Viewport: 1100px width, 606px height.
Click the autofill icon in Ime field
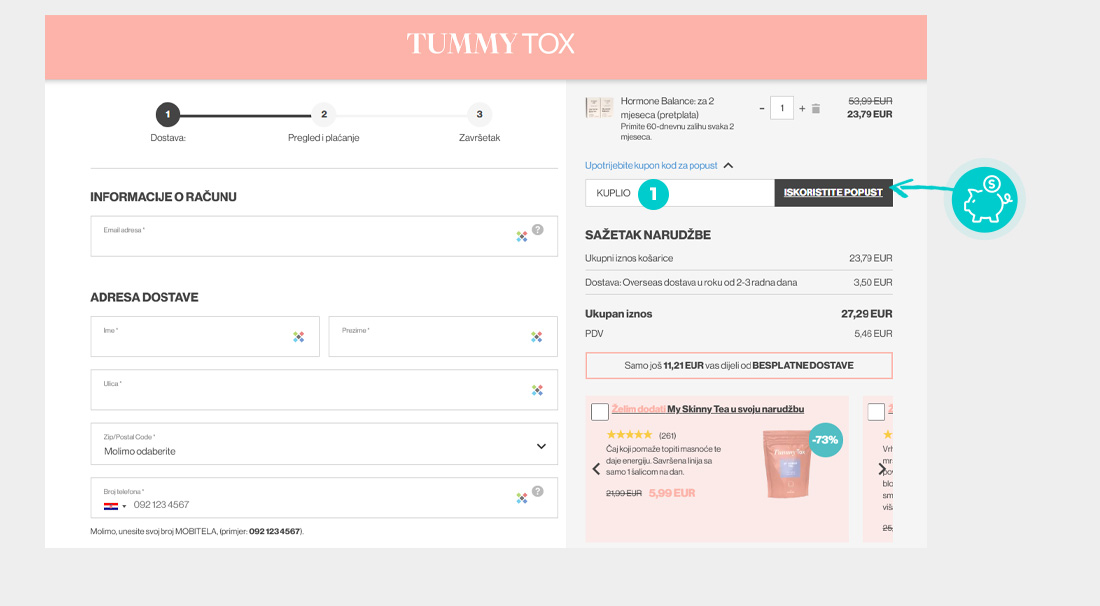299,337
